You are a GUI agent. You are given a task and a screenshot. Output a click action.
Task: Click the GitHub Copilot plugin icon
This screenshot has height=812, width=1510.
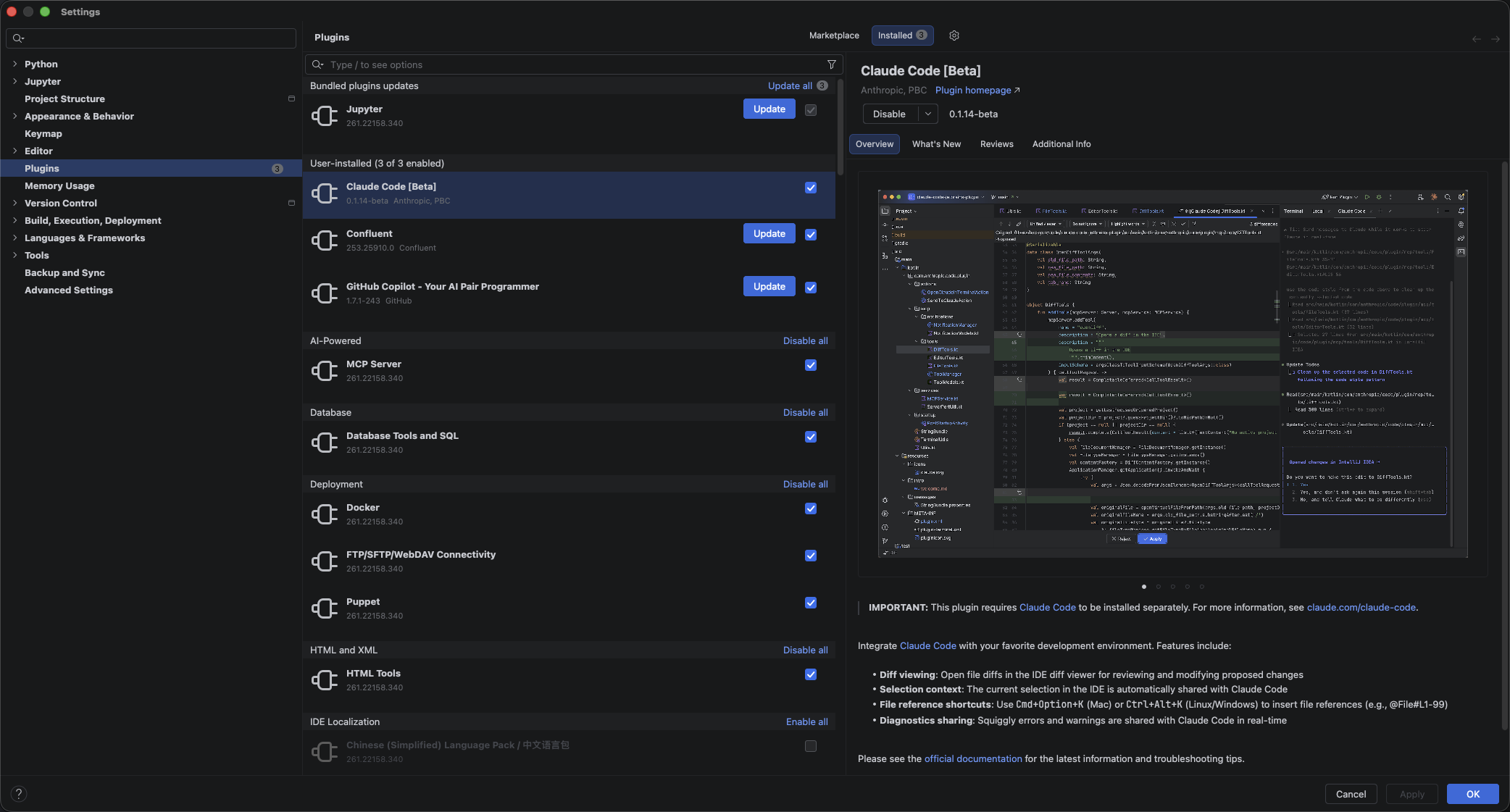click(x=325, y=293)
